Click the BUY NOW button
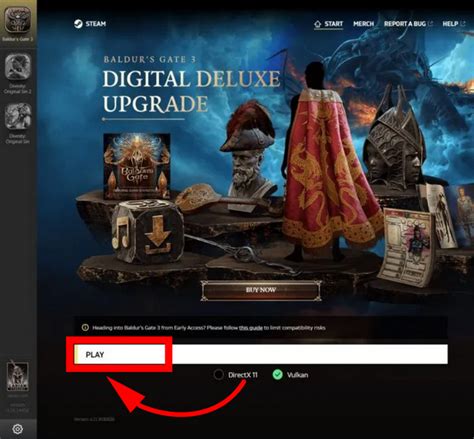 pos(261,290)
